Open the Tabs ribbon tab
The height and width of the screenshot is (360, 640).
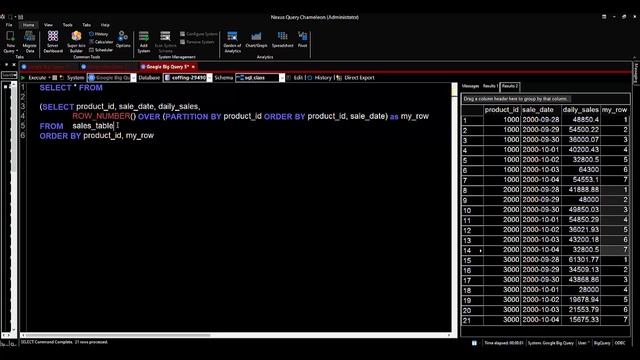tap(87, 25)
